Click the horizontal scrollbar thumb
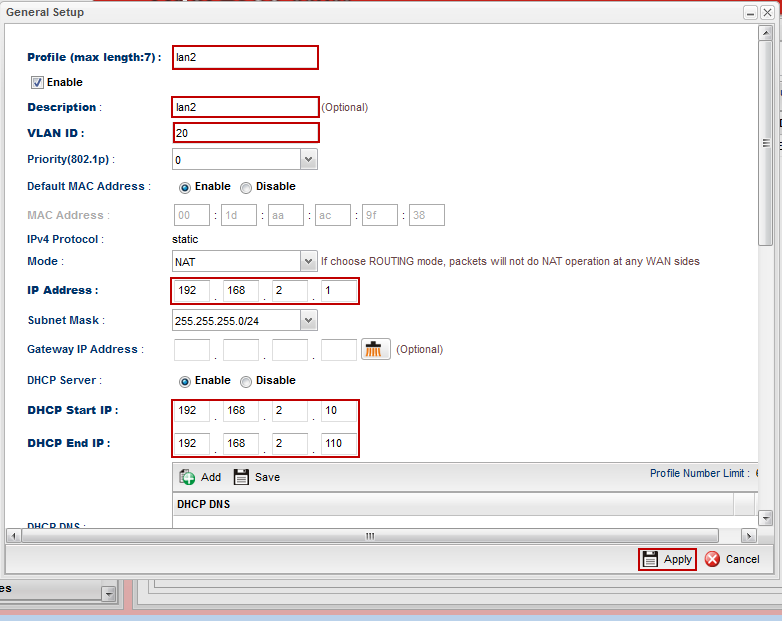The height and width of the screenshot is (621, 782). pyautogui.click(x=369, y=536)
